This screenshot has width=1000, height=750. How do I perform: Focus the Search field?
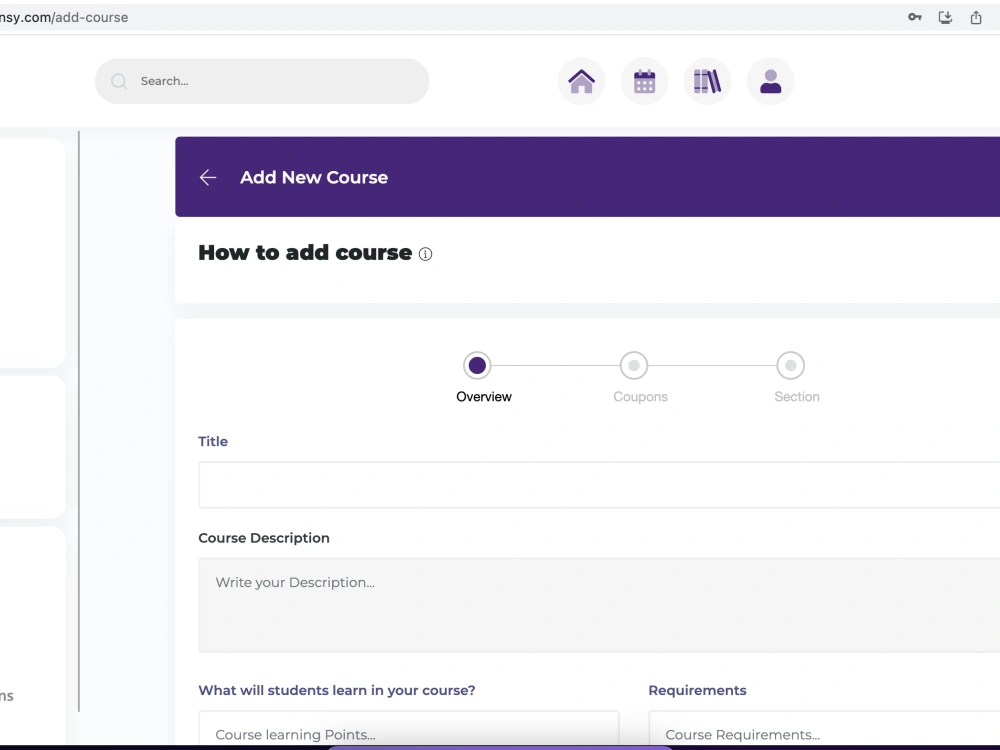(x=262, y=81)
